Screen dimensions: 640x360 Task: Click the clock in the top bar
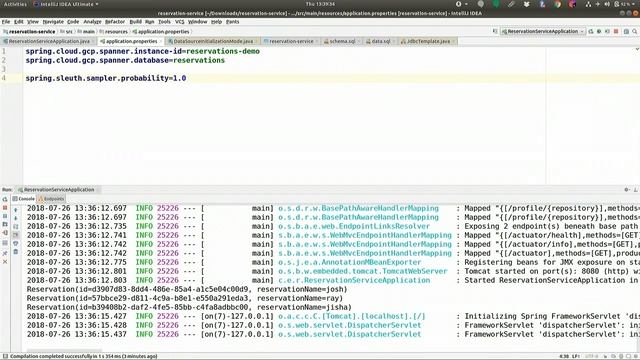[x=320, y=4]
